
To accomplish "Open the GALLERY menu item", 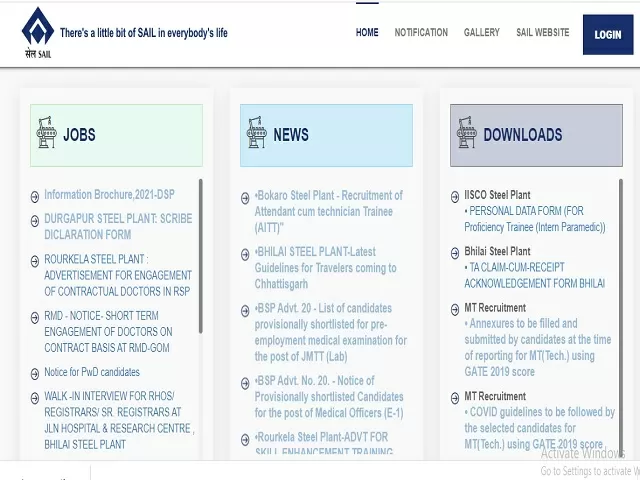I will pos(482,32).
